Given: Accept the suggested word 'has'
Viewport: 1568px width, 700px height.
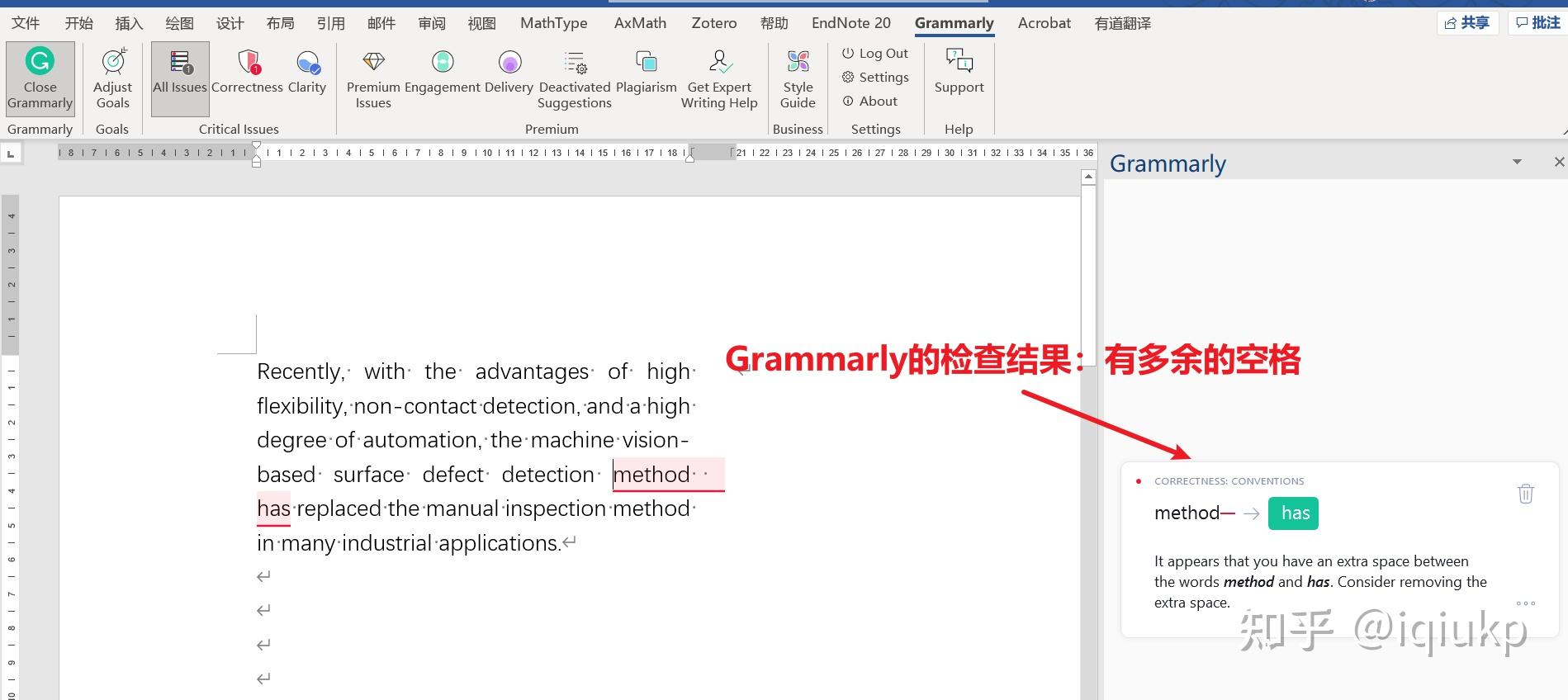Looking at the screenshot, I should click(x=1295, y=513).
